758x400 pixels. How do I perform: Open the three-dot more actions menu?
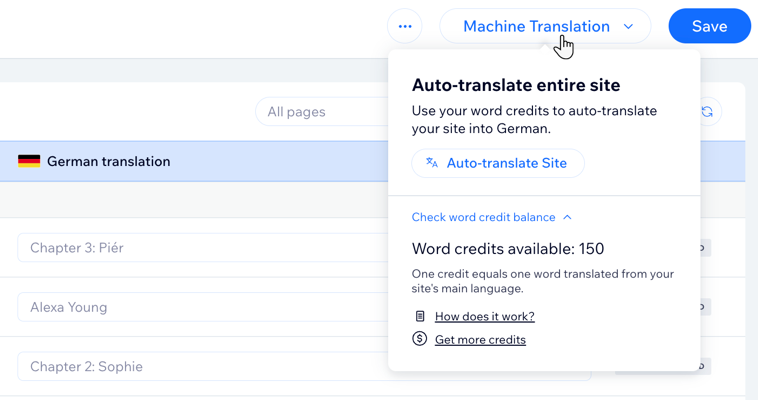405,26
